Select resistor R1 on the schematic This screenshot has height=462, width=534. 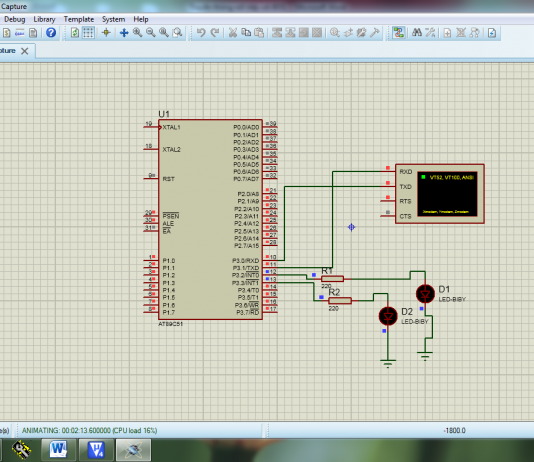click(332, 279)
